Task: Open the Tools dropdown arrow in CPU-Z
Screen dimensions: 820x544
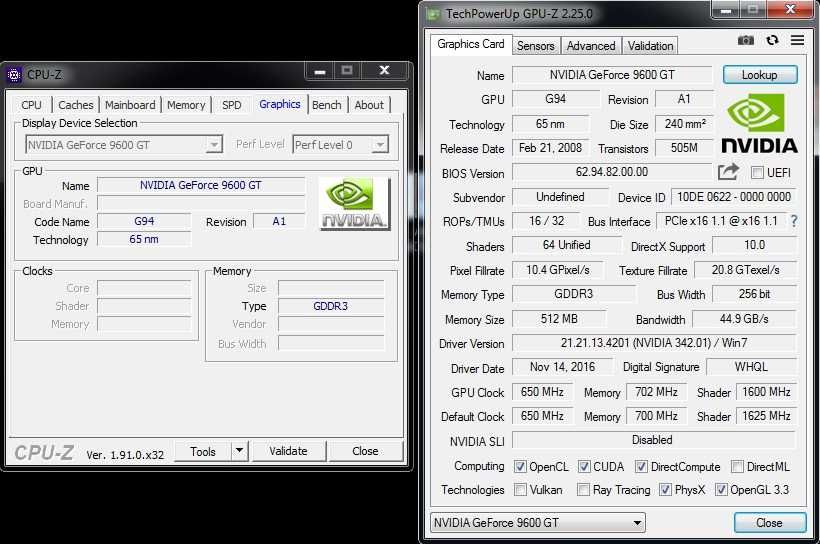Action: click(x=240, y=450)
